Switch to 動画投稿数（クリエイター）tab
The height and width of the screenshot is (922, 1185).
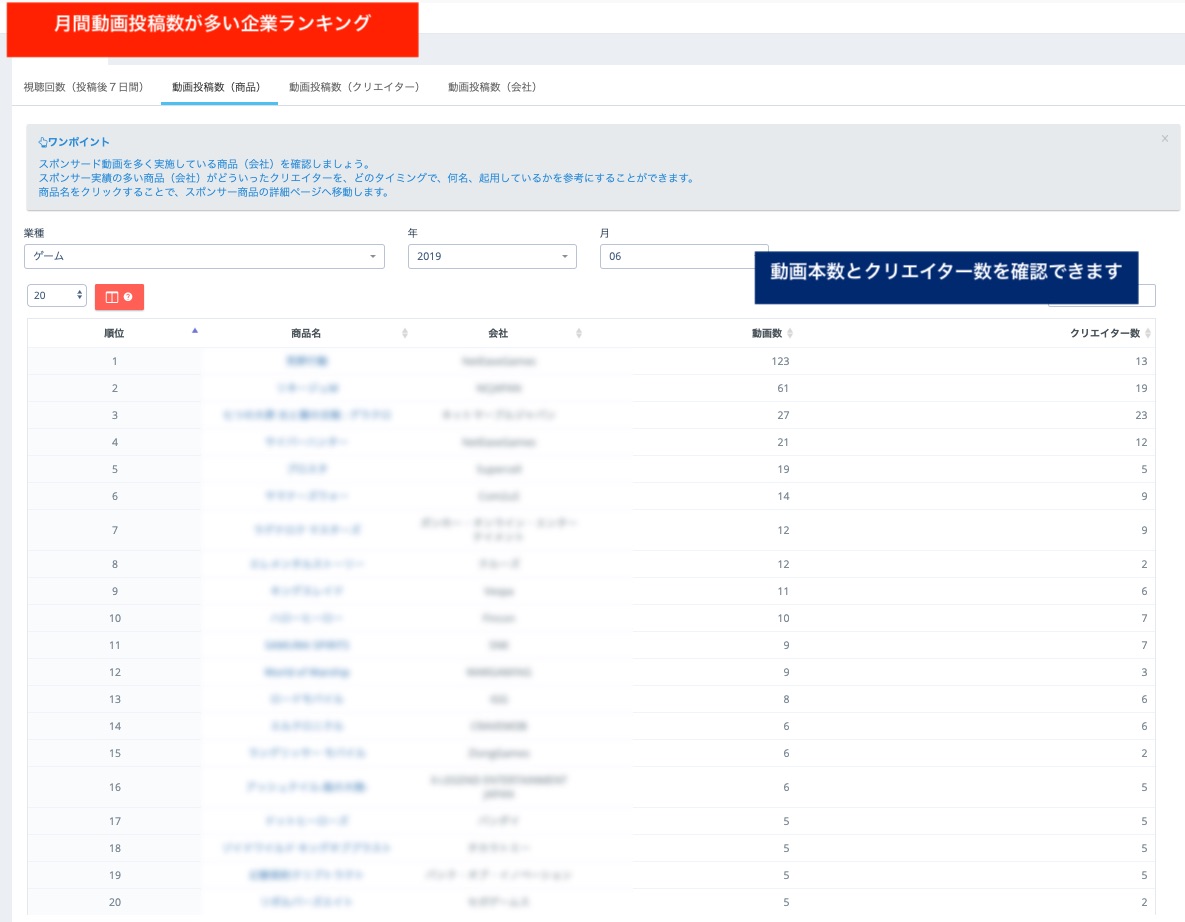click(x=354, y=87)
